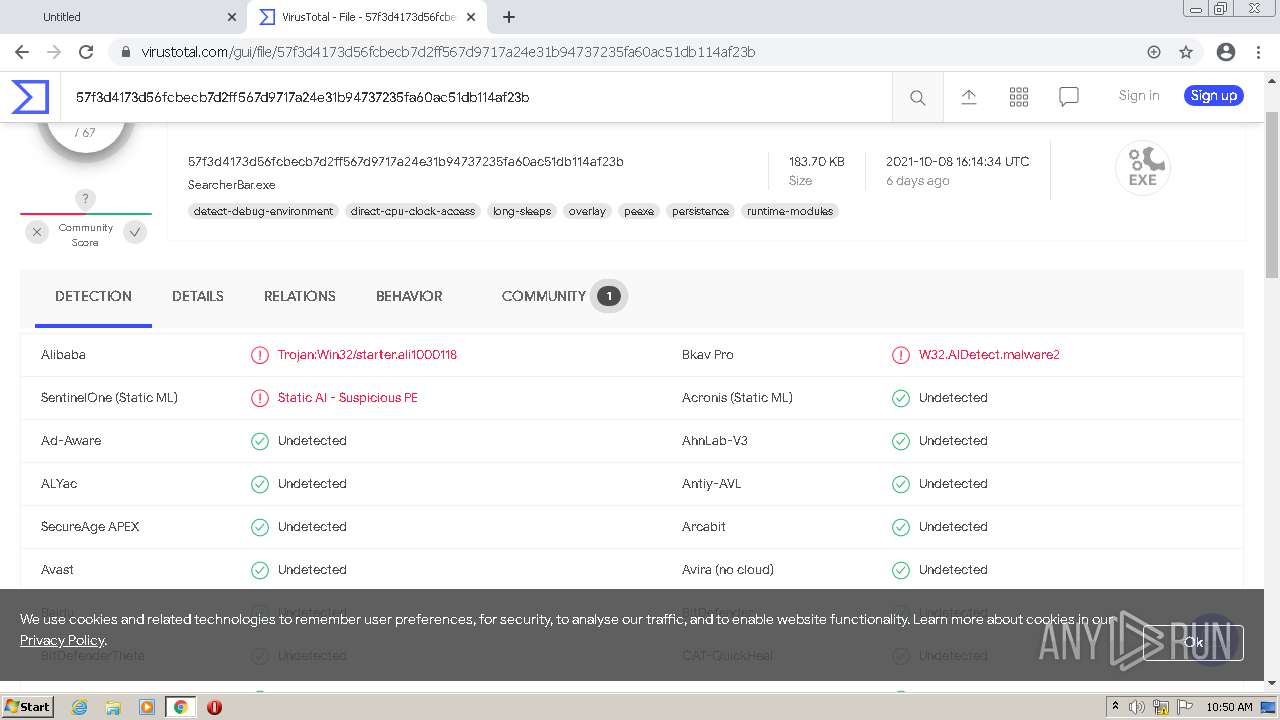Screen dimensions: 1280x720
Task: Open File Explorer from taskbar
Action: click(113, 707)
